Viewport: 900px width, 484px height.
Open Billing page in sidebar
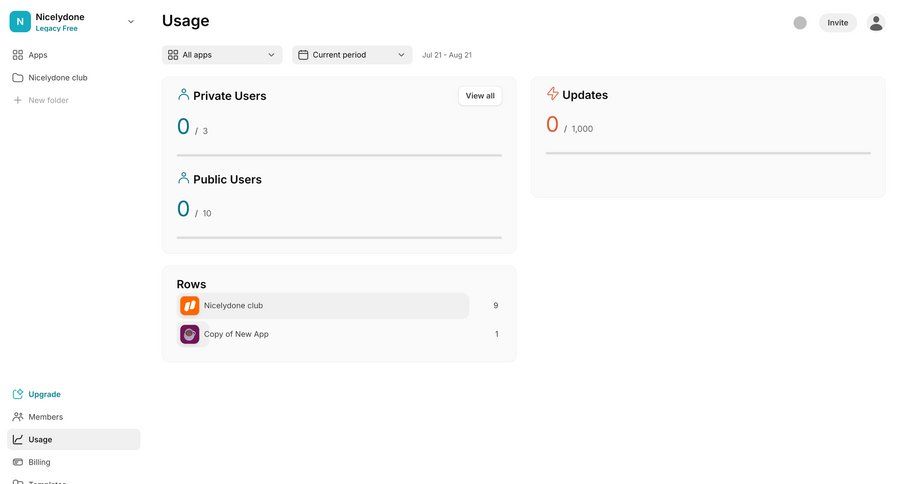click(39, 462)
